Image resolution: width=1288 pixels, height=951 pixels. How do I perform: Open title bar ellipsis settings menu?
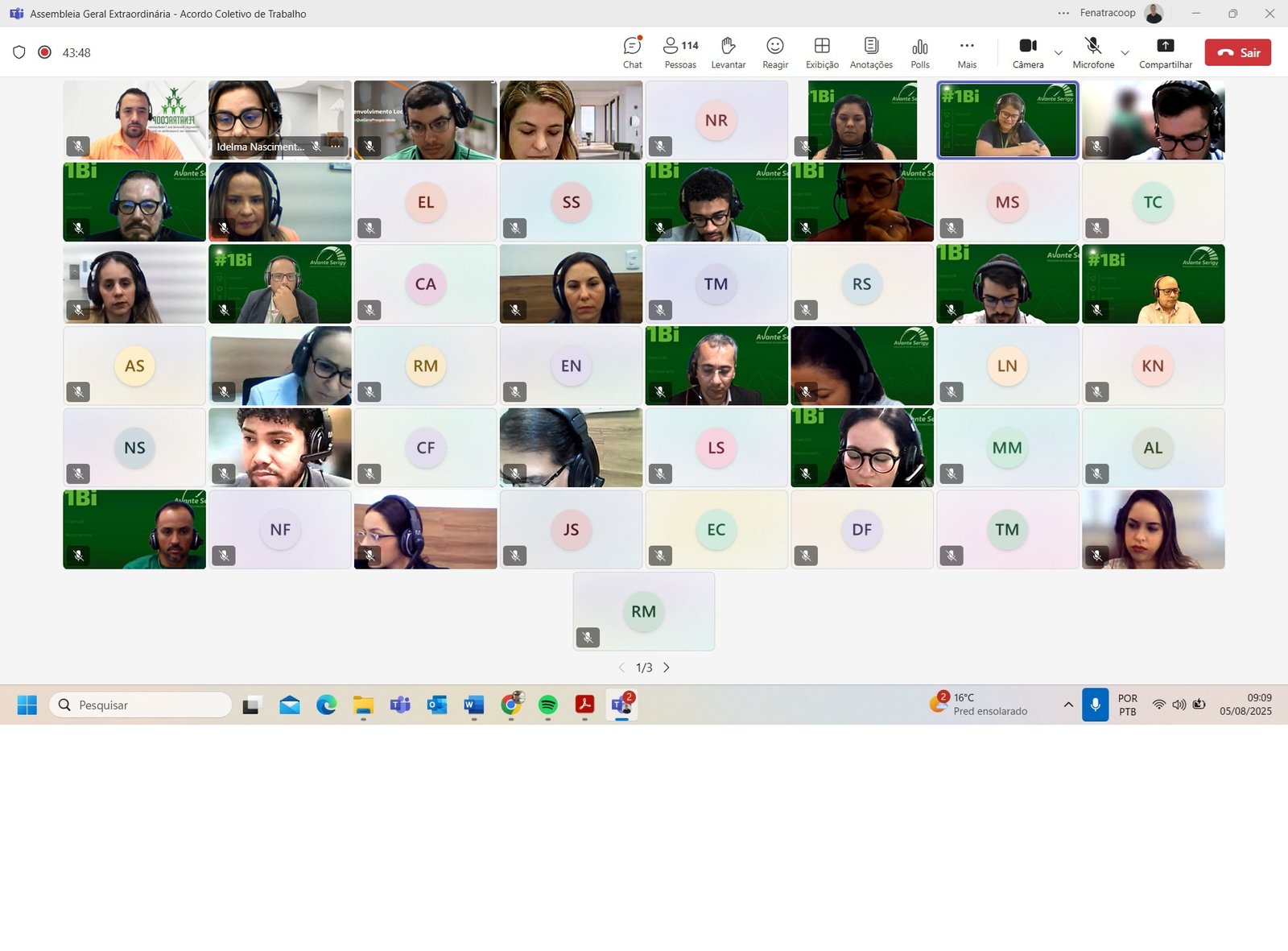pyautogui.click(x=1063, y=14)
